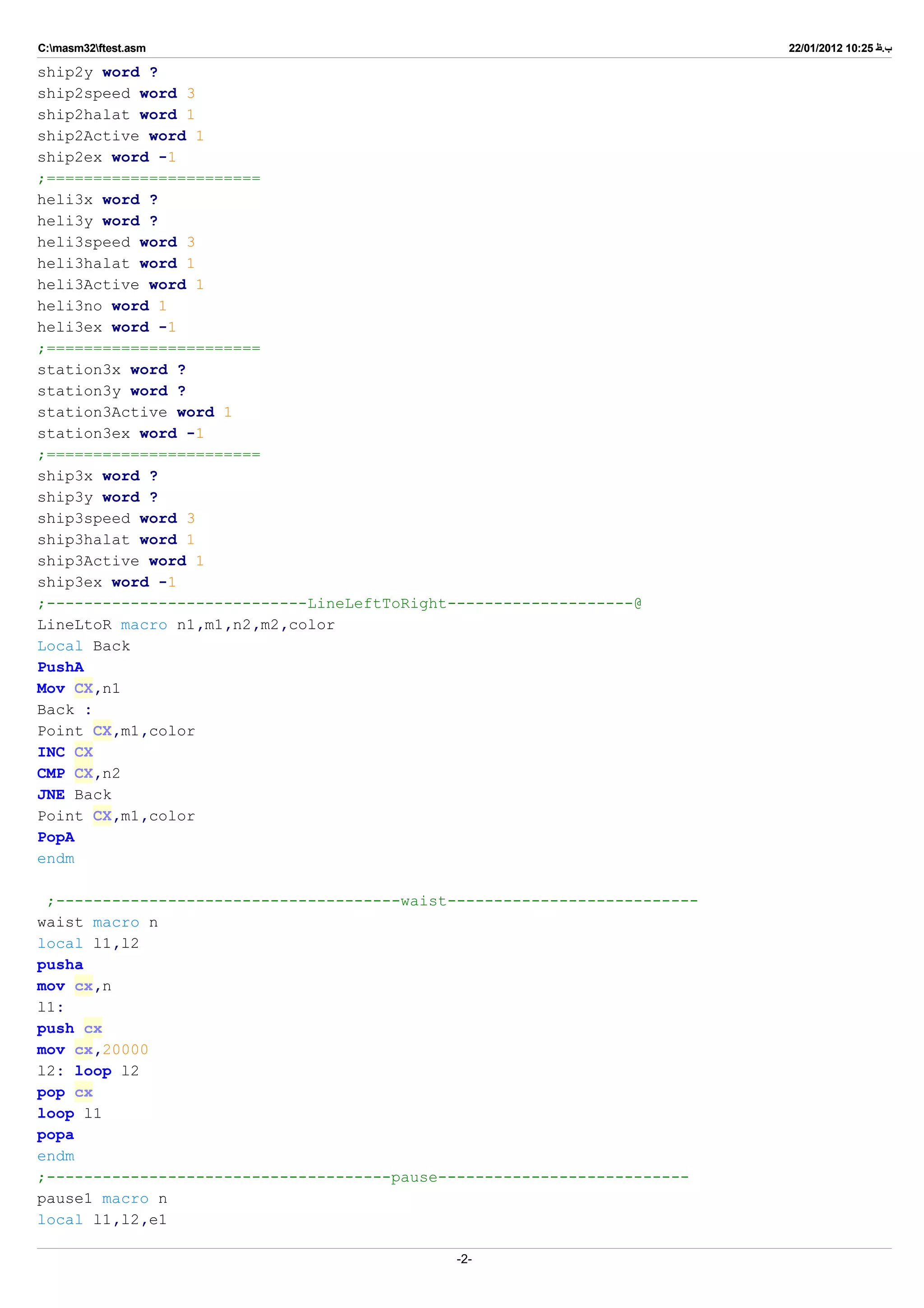Click the 'loop l1' instruction

click(69, 1114)
